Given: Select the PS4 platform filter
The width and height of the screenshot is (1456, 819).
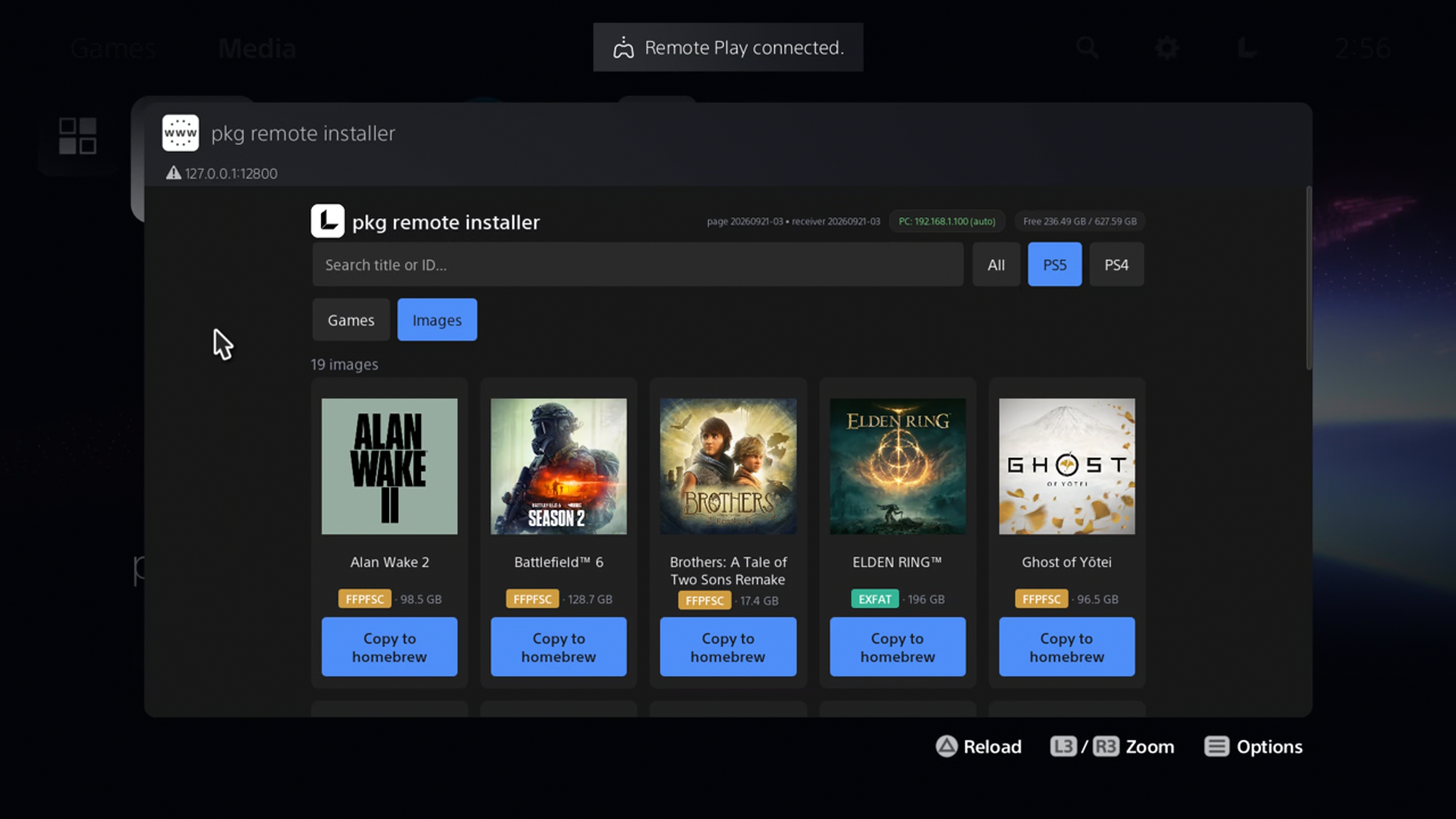Looking at the screenshot, I should point(1117,265).
